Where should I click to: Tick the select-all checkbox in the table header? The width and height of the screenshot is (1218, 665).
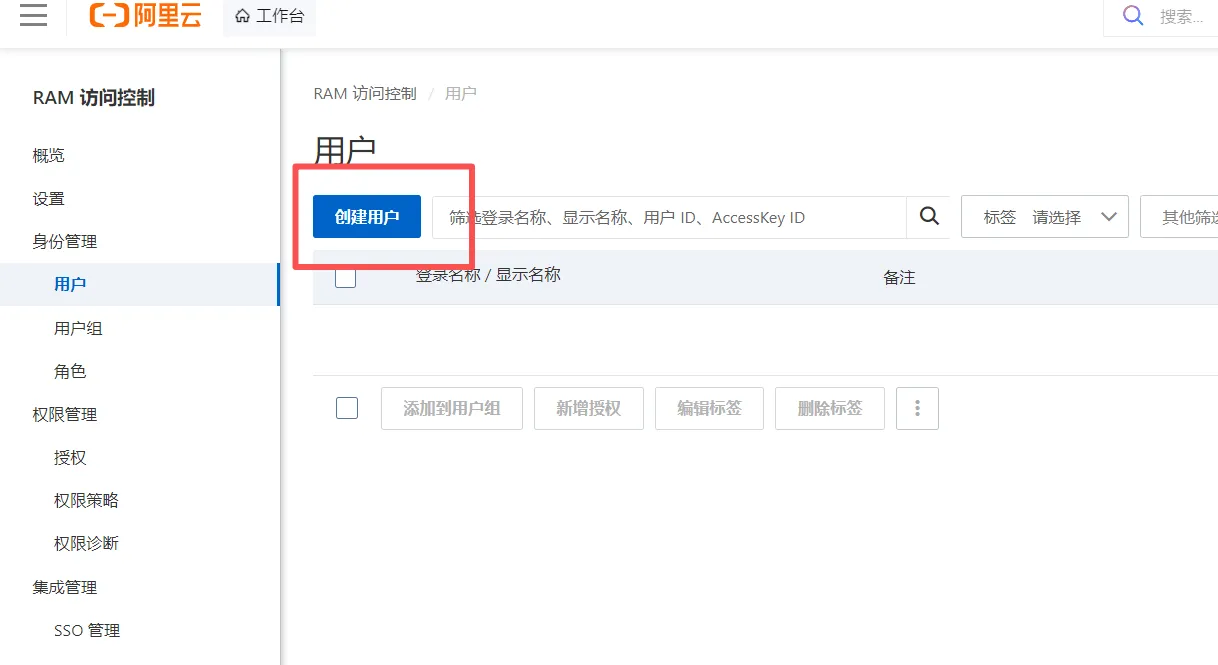(346, 277)
